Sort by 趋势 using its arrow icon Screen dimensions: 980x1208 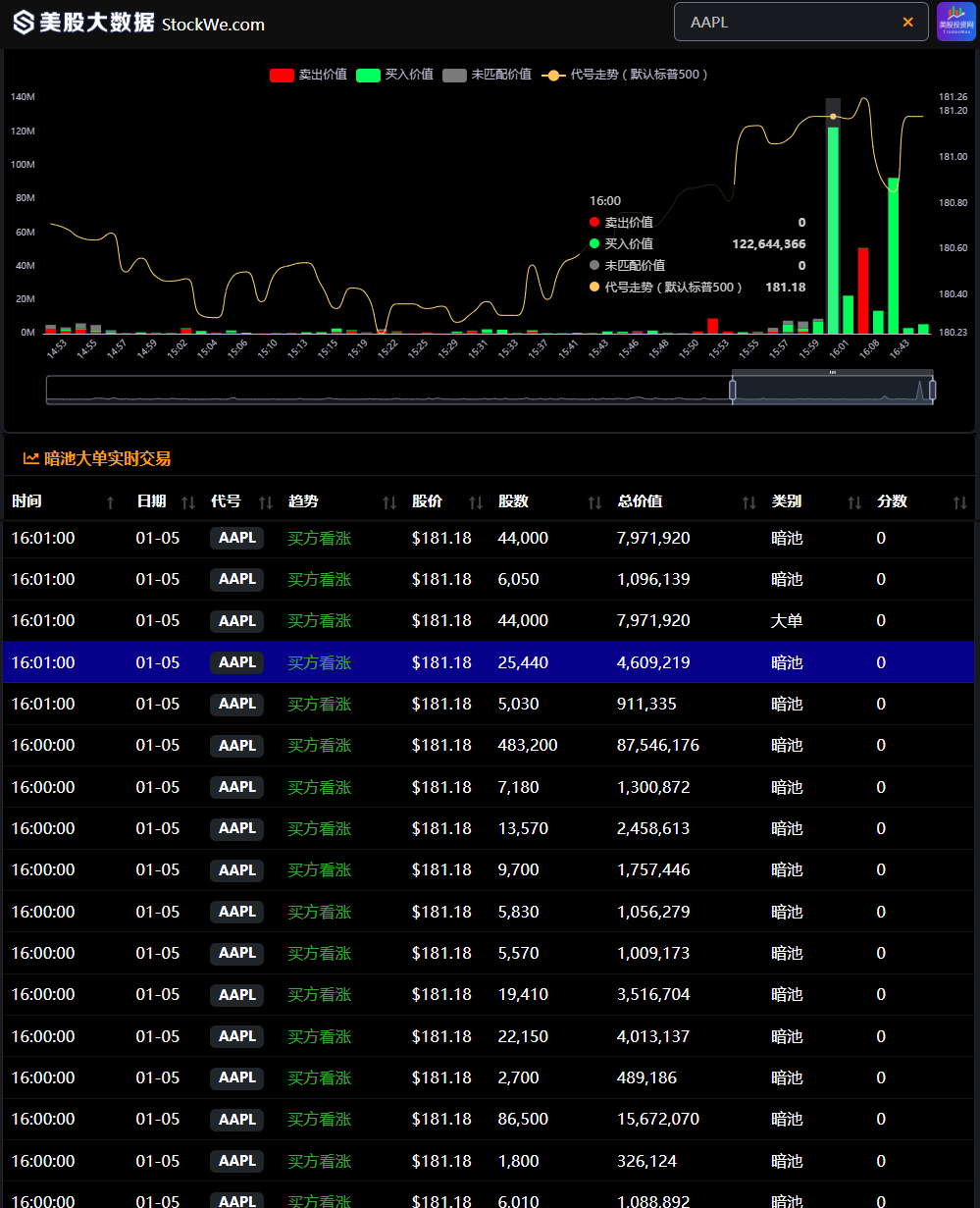point(389,502)
